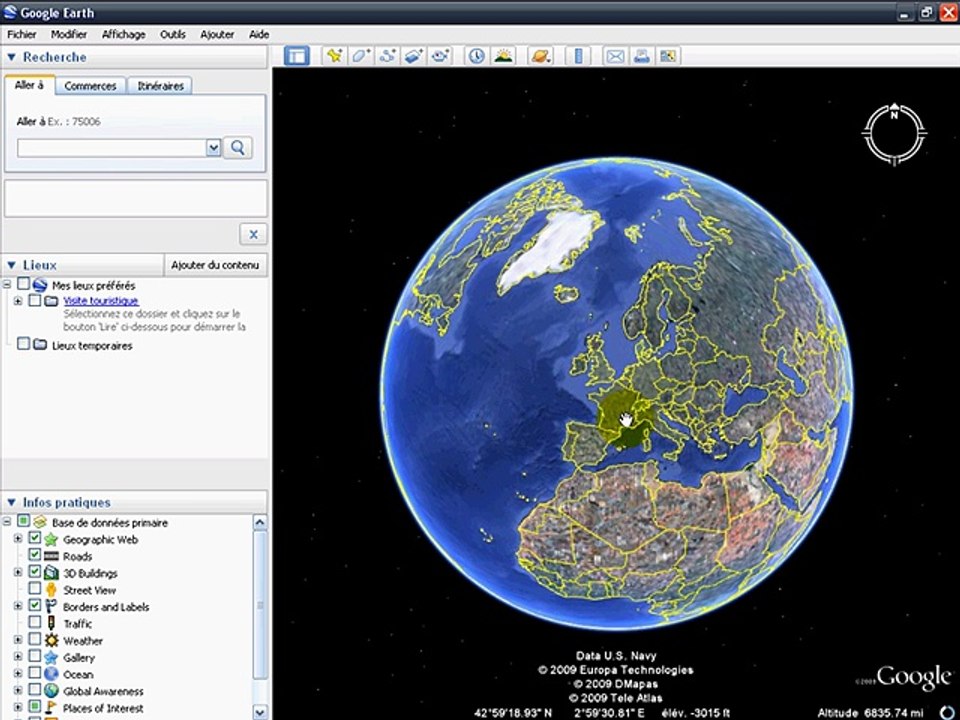
Task: Uncheck the 3D Buildings checkbox
Action: [35, 572]
